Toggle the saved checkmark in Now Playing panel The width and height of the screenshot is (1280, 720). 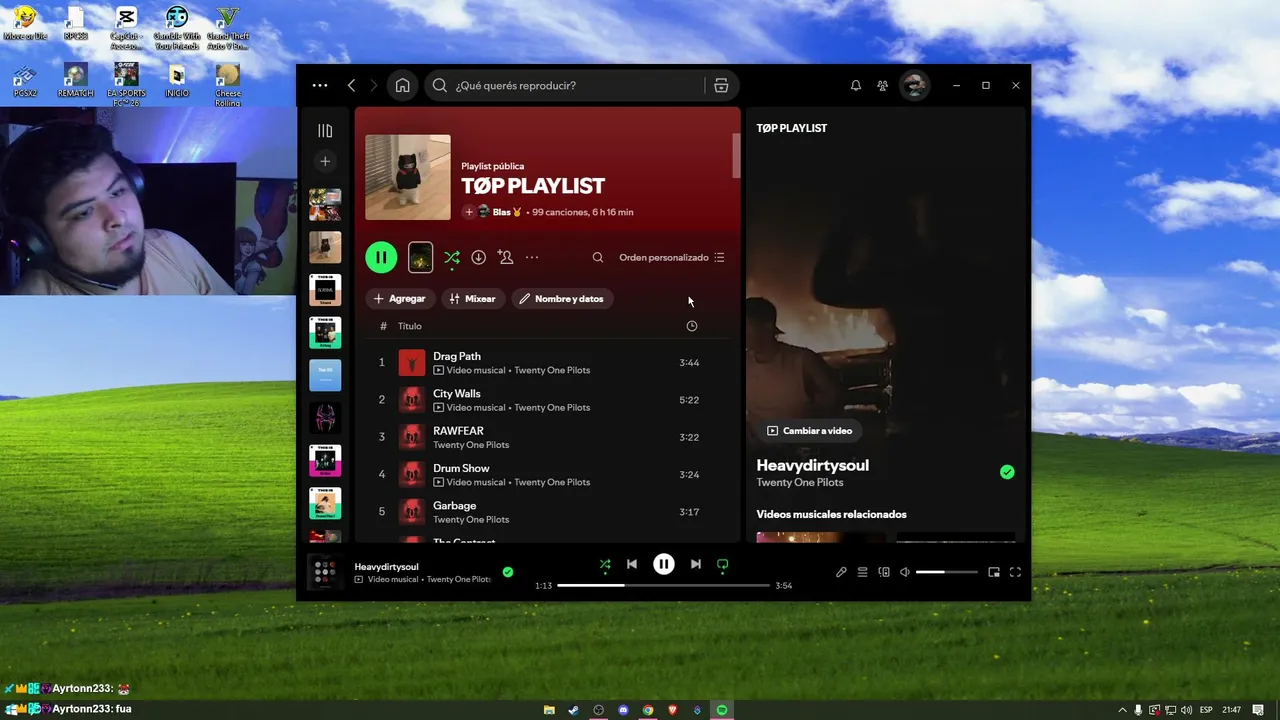[1007, 472]
